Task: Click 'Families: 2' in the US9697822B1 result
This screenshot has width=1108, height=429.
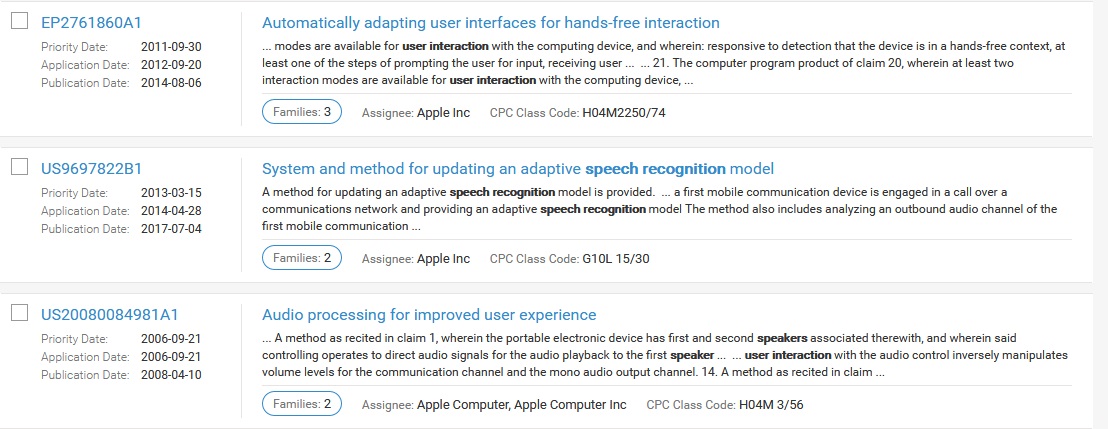Action: (301, 258)
